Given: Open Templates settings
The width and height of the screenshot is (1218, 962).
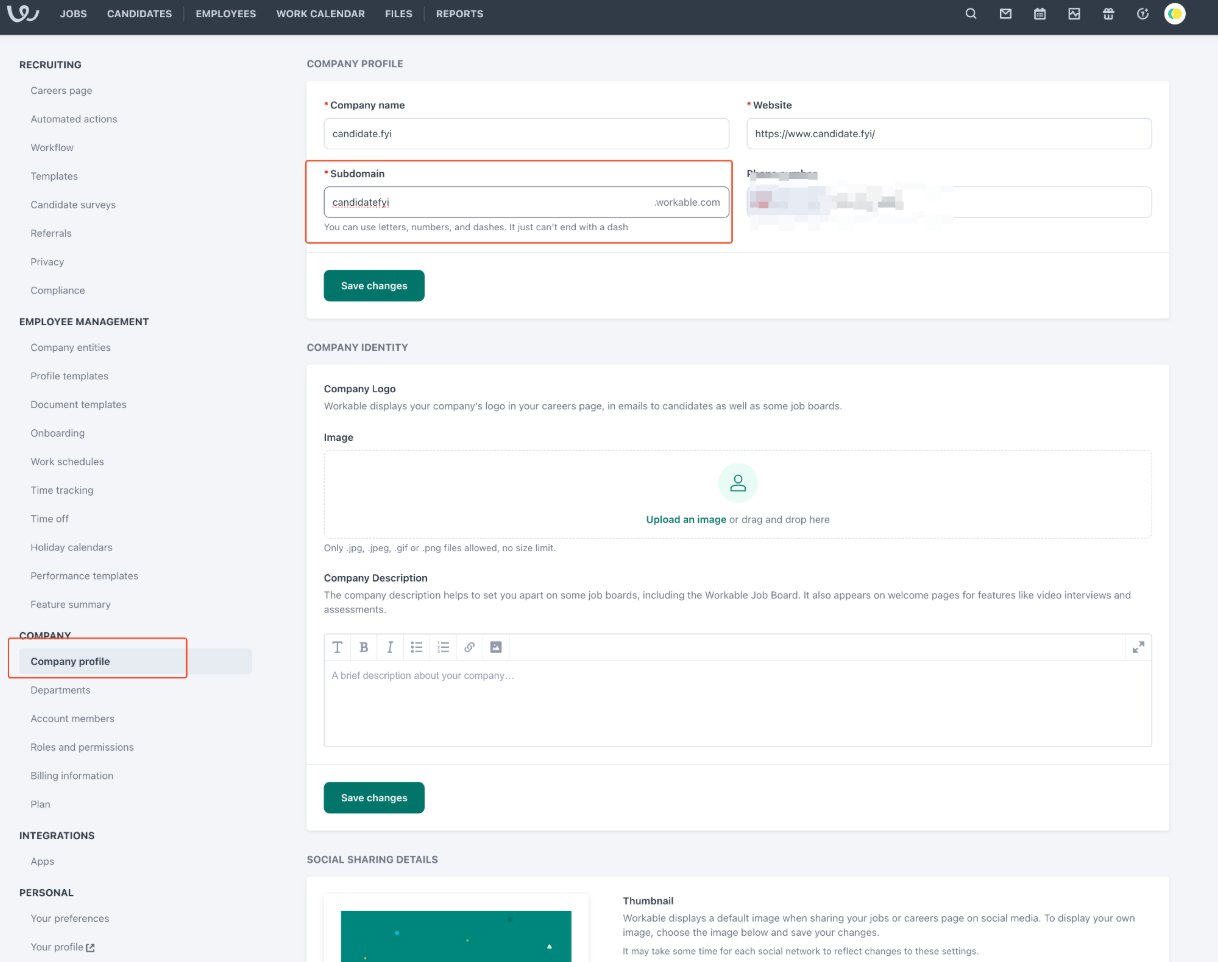Looking at the screenshot, I should [x=54, y=176].
